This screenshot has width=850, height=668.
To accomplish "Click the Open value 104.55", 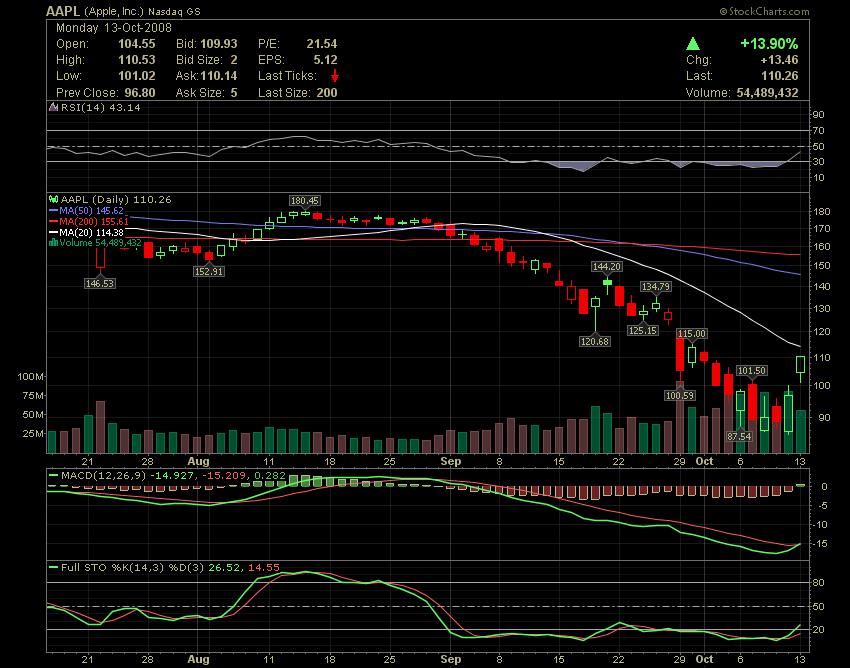I will (x=137, y=44).
